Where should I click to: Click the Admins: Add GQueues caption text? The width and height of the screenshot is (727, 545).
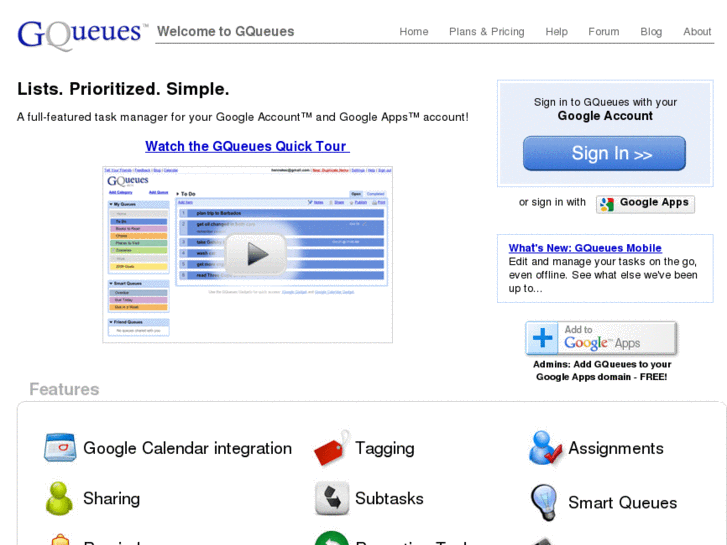[x=602, y=371]
